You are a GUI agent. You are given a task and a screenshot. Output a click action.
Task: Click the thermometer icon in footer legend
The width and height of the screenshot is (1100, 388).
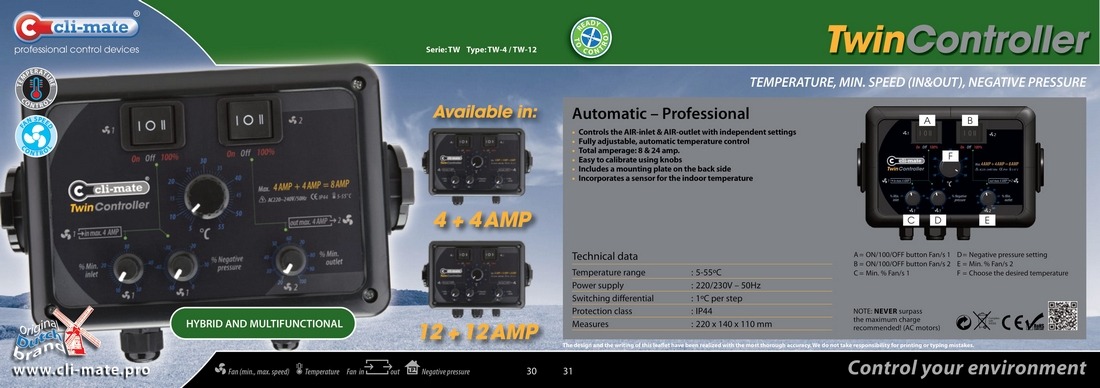pyautogui.click(x=299, y=368)
